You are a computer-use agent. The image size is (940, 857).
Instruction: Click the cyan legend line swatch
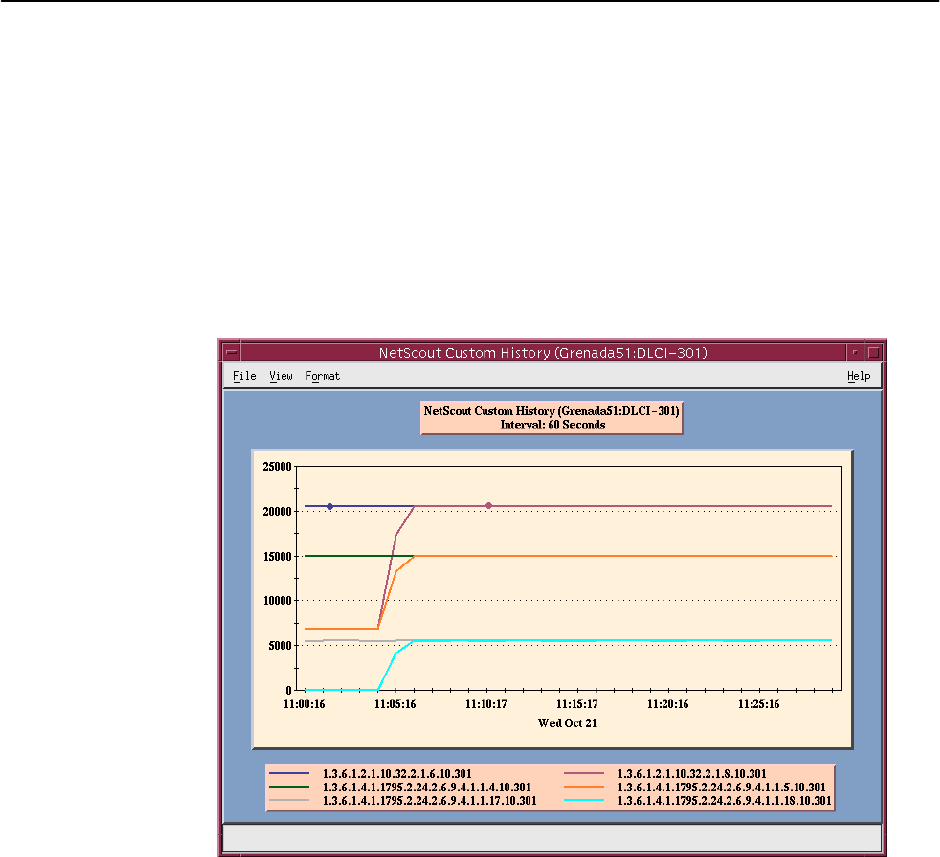[585, 802]
